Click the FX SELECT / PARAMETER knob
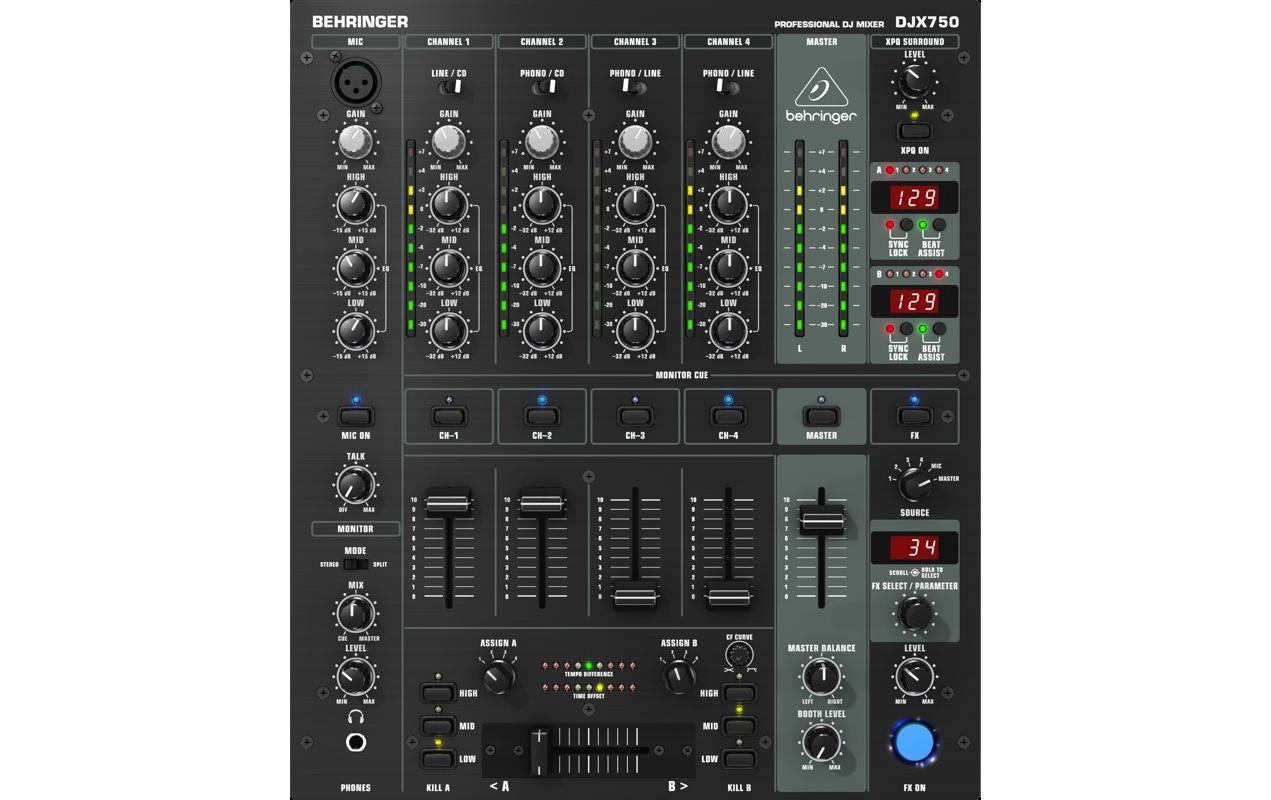 914,613
